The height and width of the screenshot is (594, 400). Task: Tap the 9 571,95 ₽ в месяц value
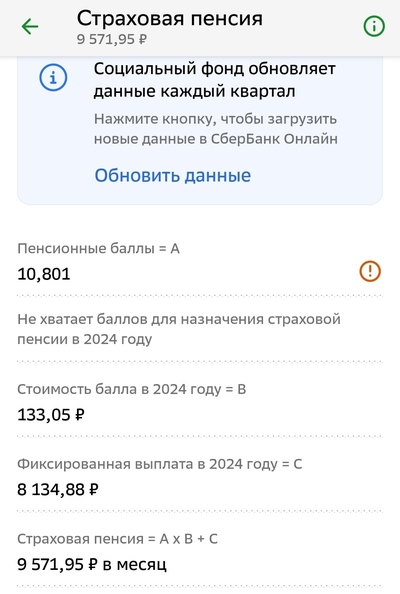point(92,564)
